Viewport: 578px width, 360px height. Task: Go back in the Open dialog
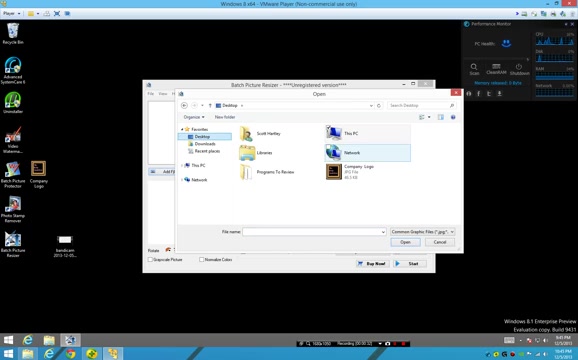pos(184,105)
